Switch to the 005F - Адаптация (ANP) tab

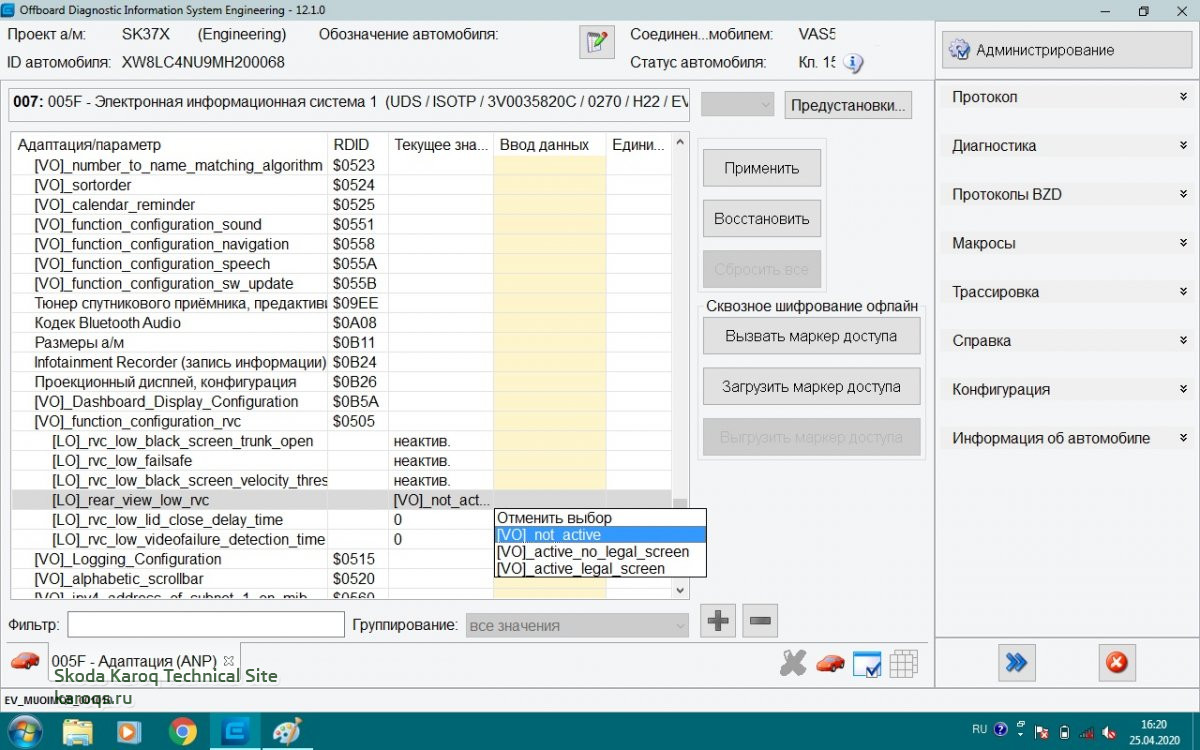133,661
